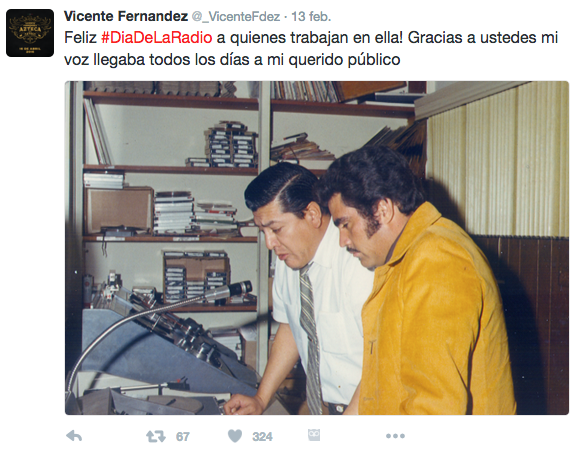Open the three-dot more options menu
This screenshot has height=454, width=576.
point(395,436)
